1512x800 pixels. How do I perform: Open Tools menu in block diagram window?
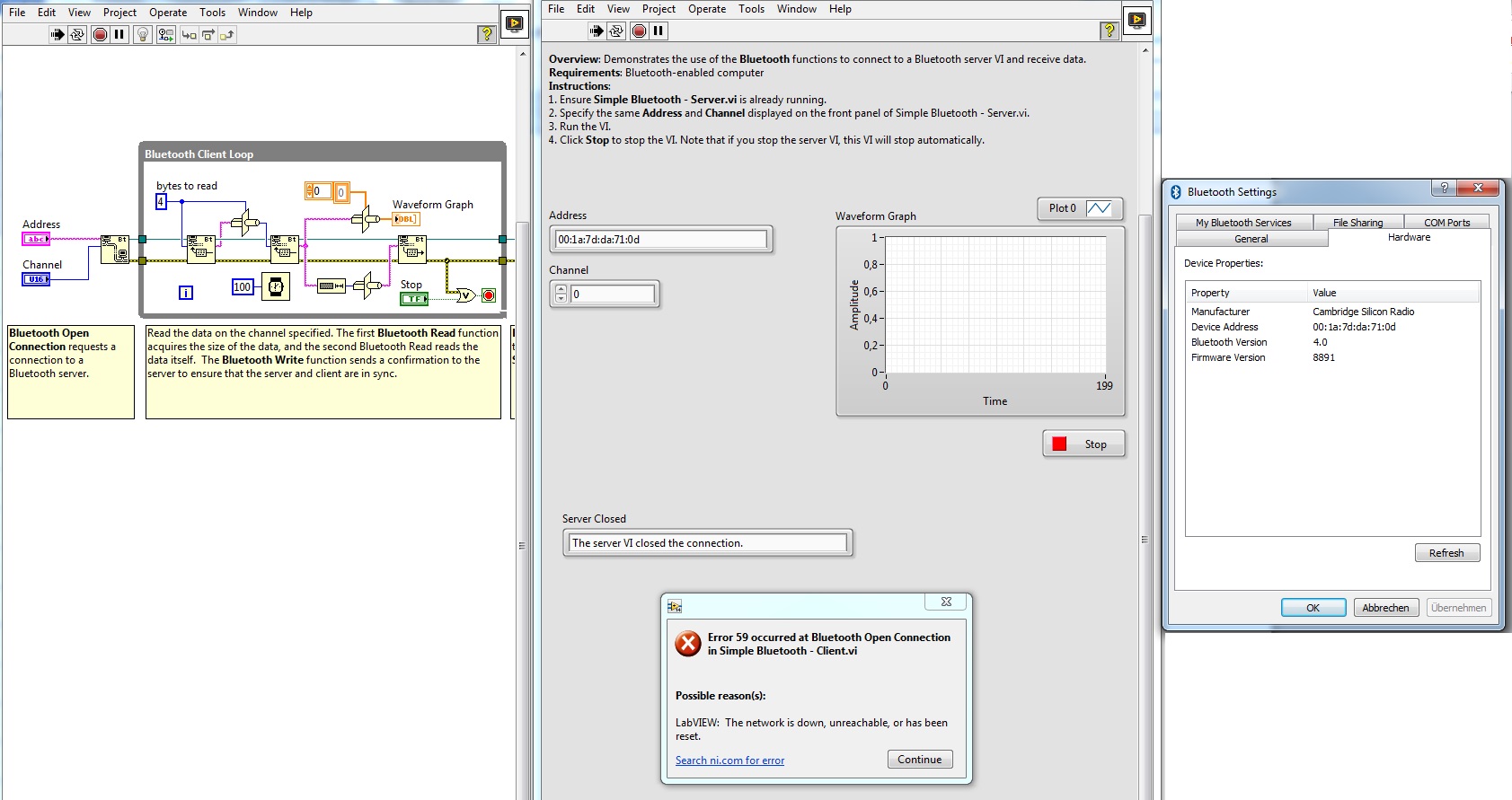pos(212,13)
